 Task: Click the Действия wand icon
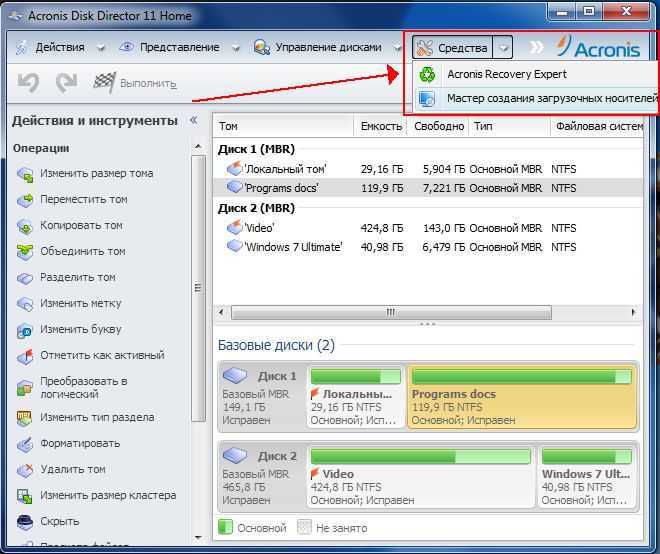21,48
